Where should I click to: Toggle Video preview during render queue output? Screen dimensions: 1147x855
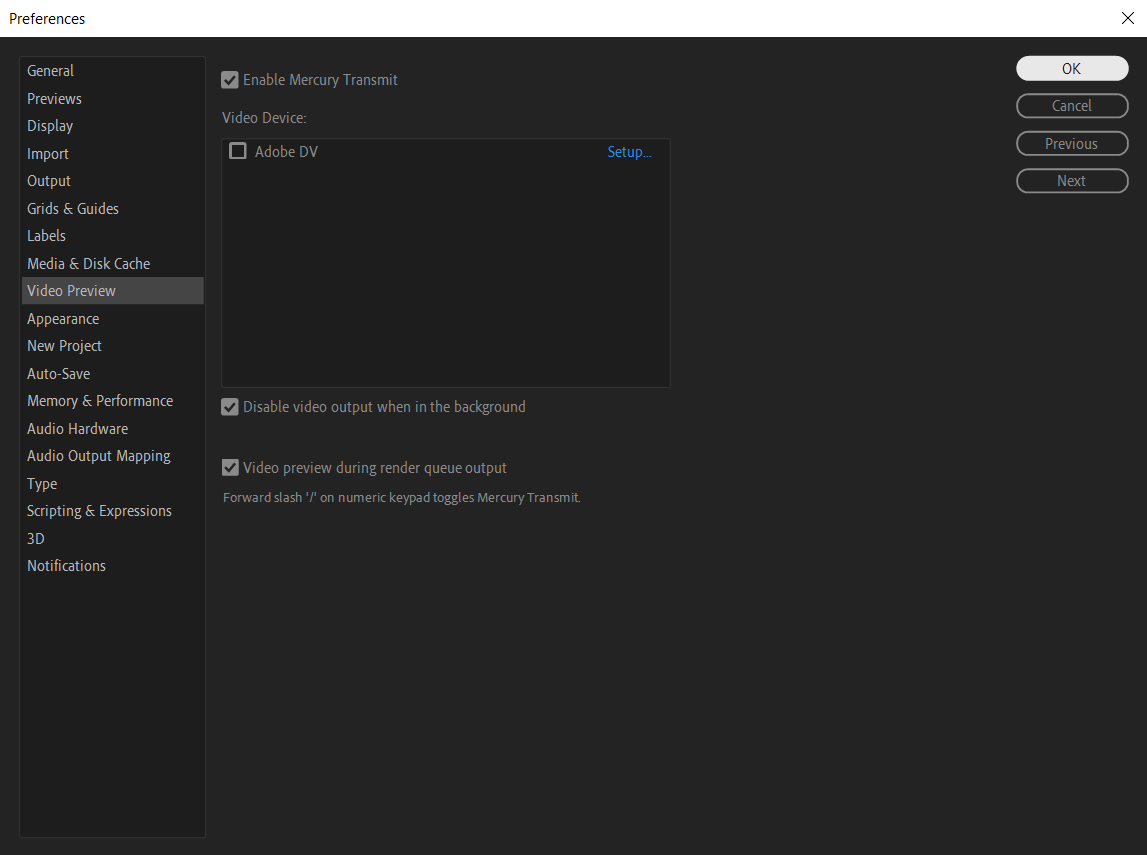coord(231,468)
